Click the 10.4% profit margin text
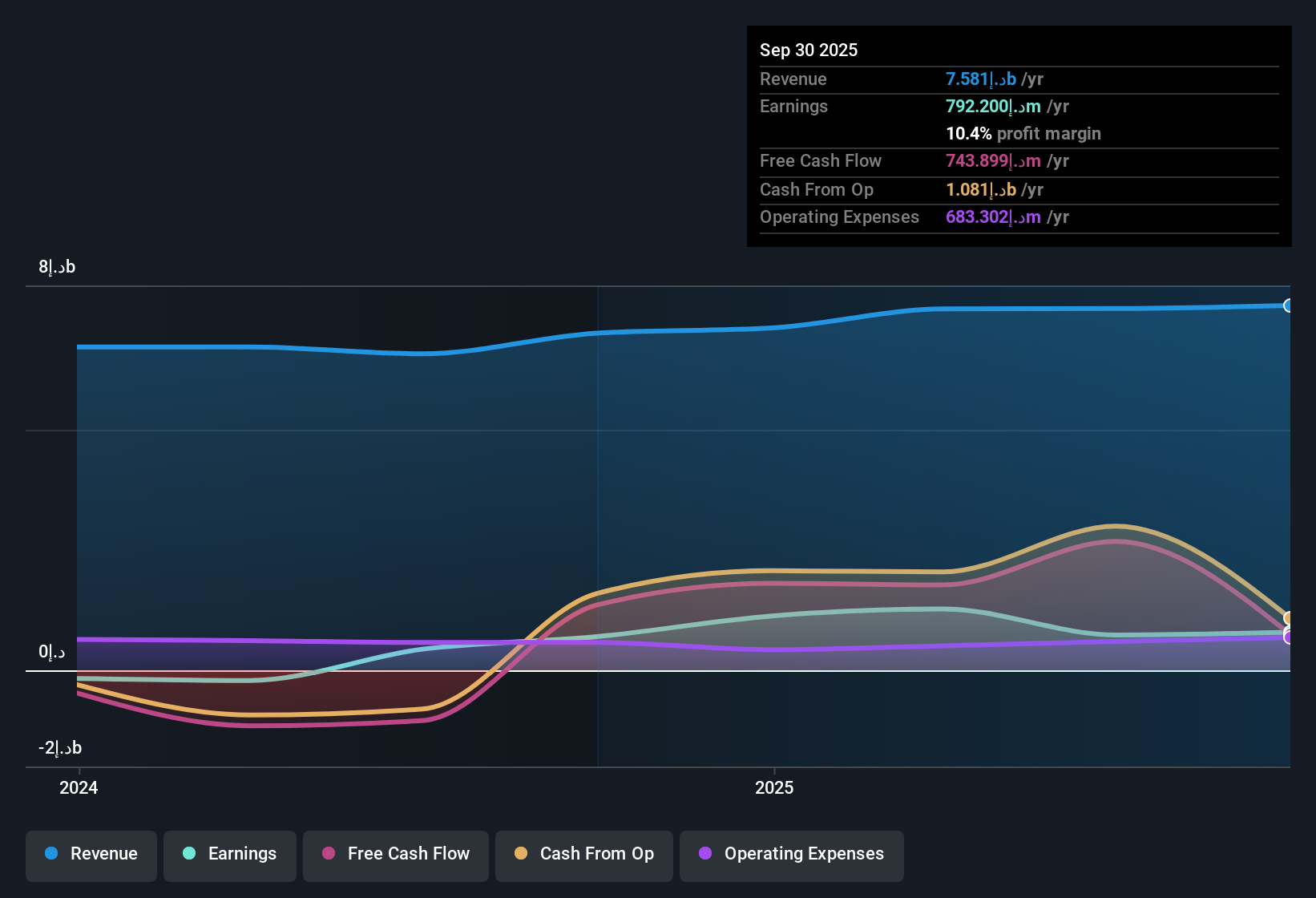Viewport: 1316px width, 898px height. pyautogui.click(x=1023, y=133)
